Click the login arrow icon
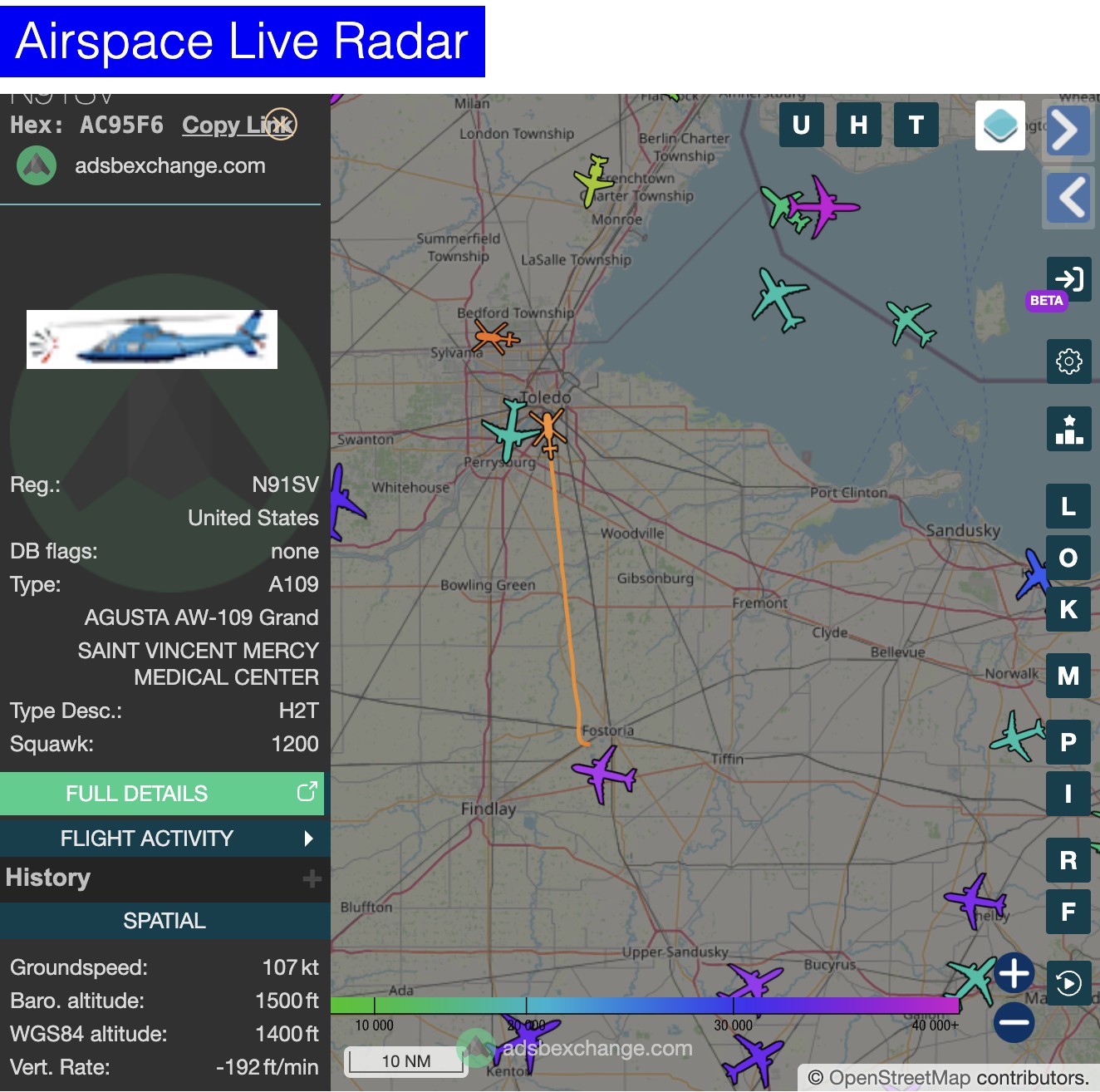Viewport: 1100px width, 1092px height. 1068,279
